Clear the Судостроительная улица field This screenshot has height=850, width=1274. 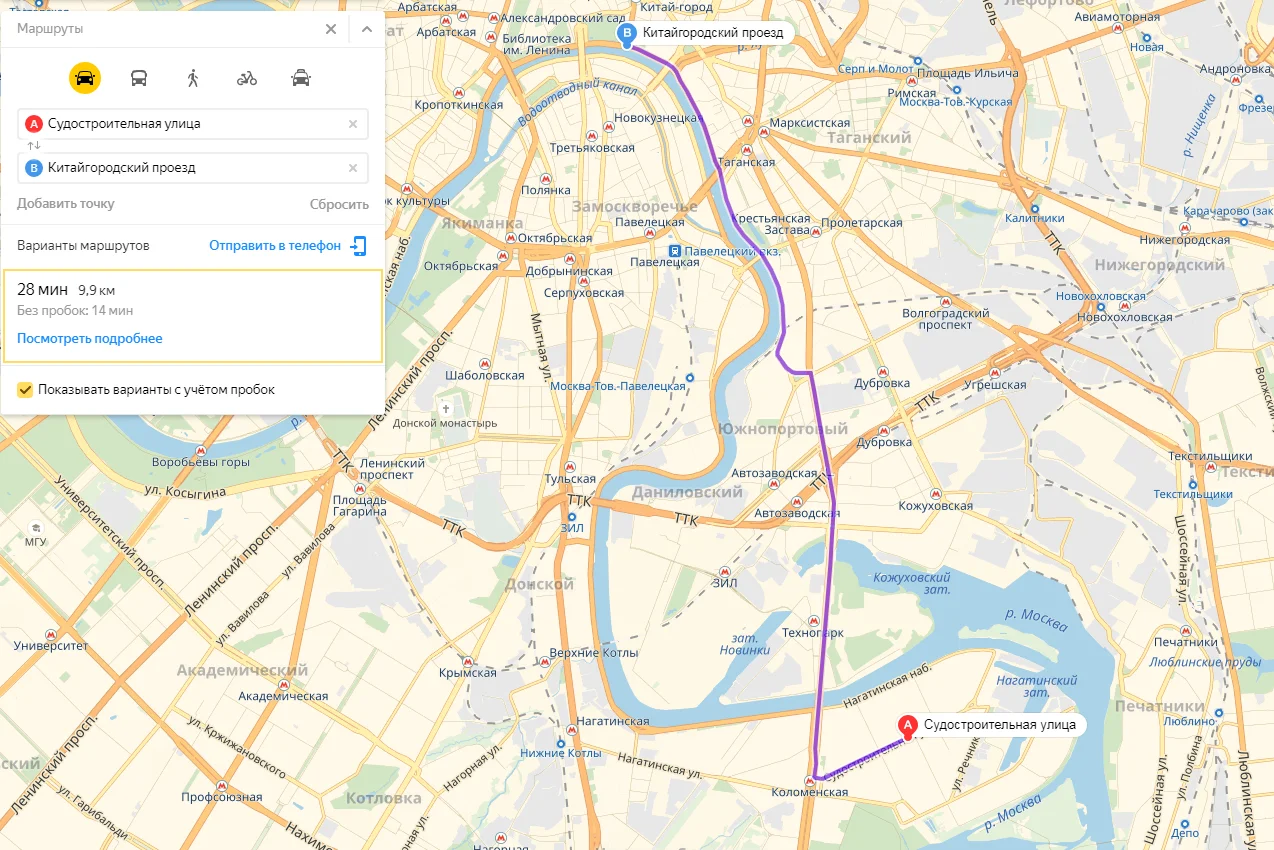tap(353, 124)
